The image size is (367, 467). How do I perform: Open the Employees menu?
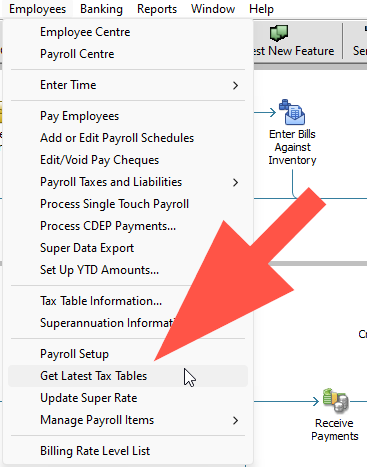tap(37, 9)
